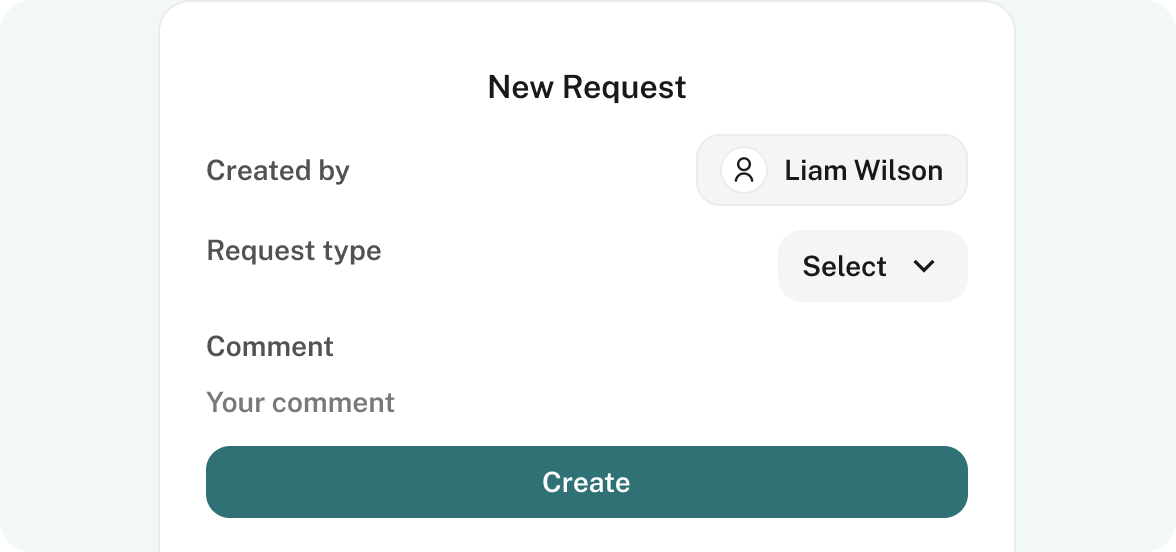Open the Request type Select dropdown
Screen dimensions: 1176x552
872,266
